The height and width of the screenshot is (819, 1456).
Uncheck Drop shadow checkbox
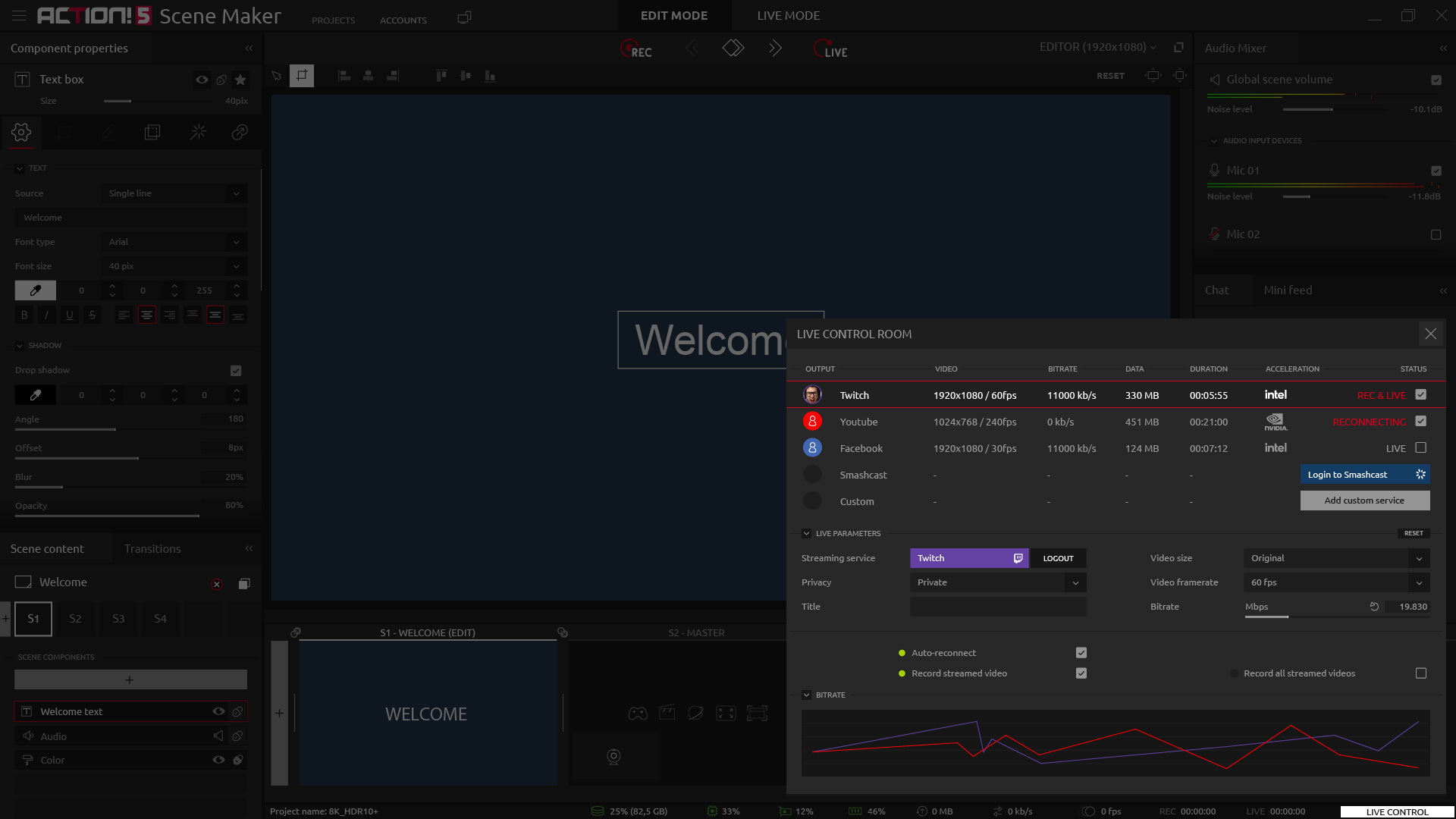[x=236, y=370]
